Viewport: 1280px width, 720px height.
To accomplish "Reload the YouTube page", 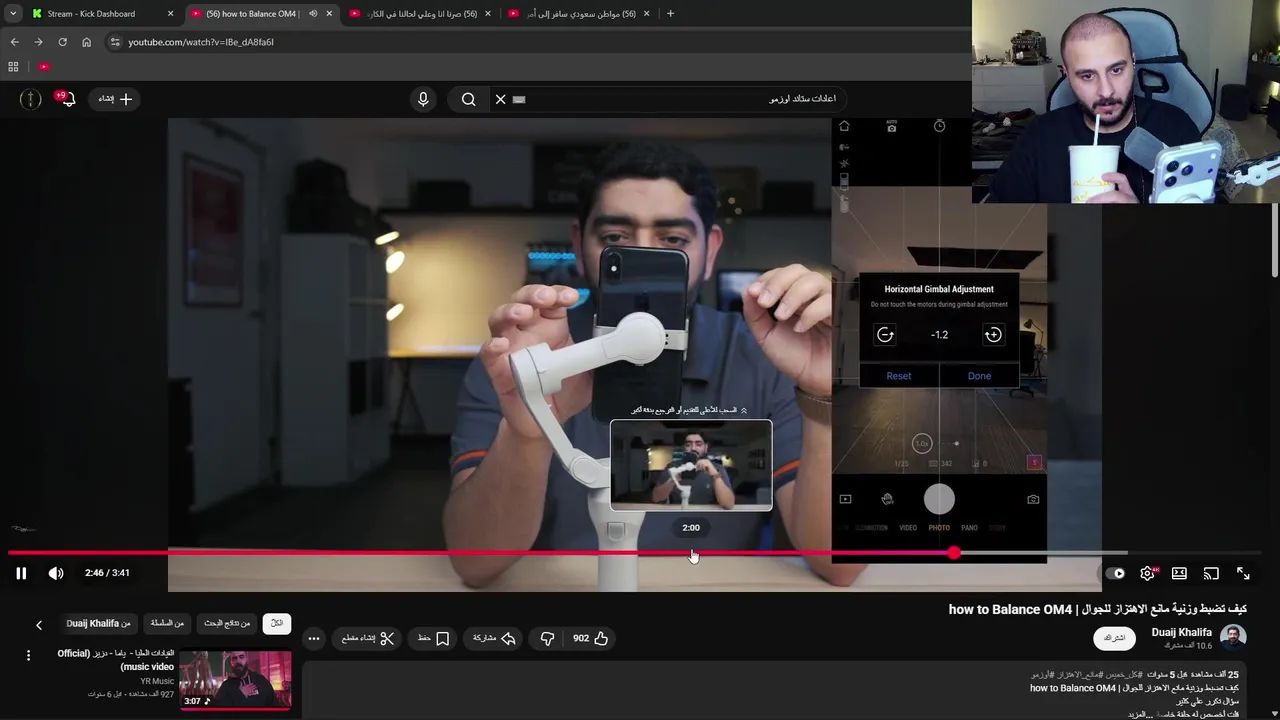I will click(x=62, y=42).
